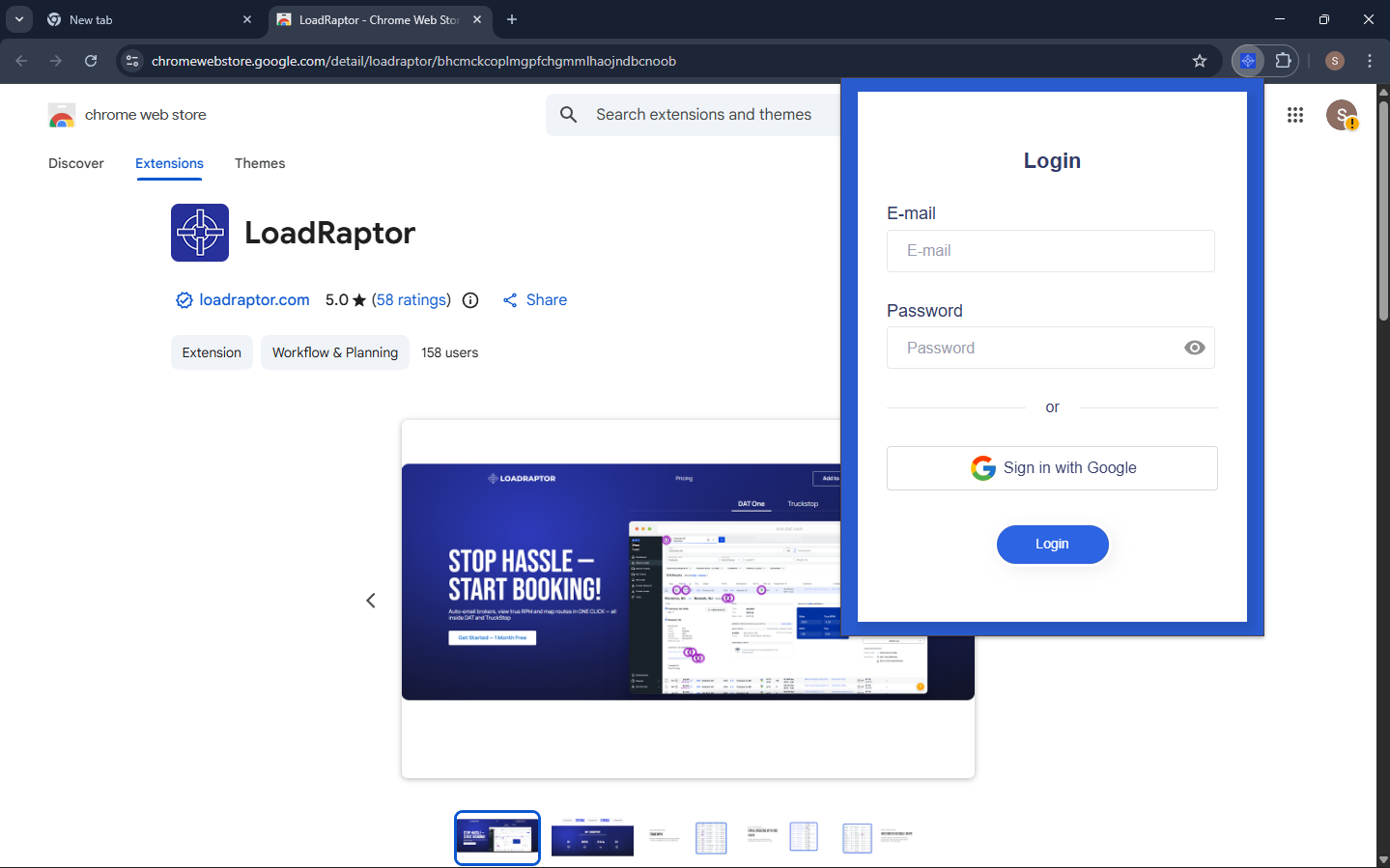Close the LoadRaptor Chrome Web Store tab
Screen dimensions: 1390x868
point(477,19)
